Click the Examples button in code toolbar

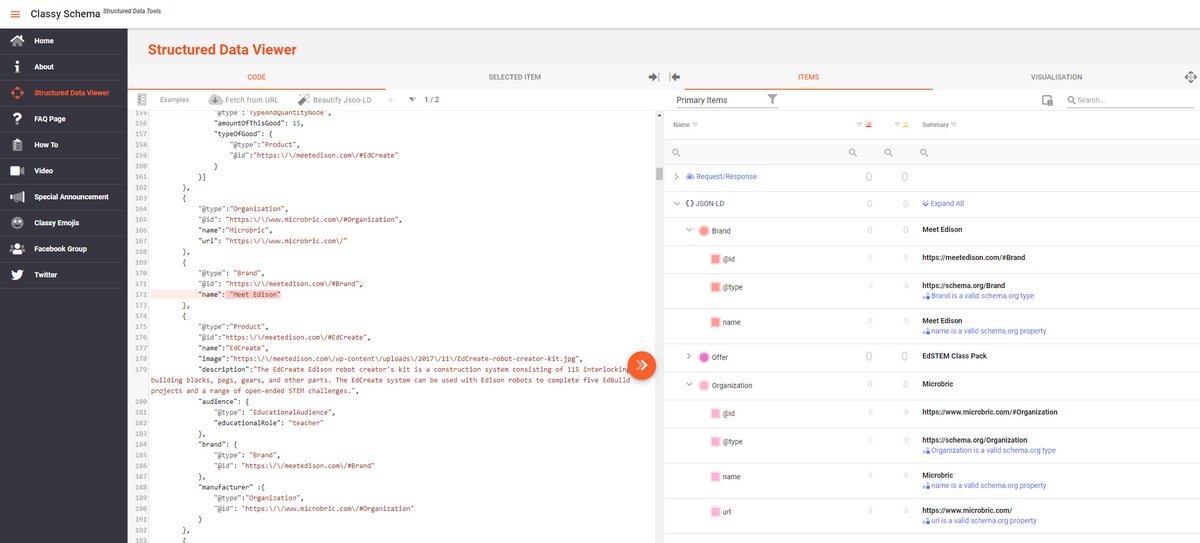click(x=174, y=100)
